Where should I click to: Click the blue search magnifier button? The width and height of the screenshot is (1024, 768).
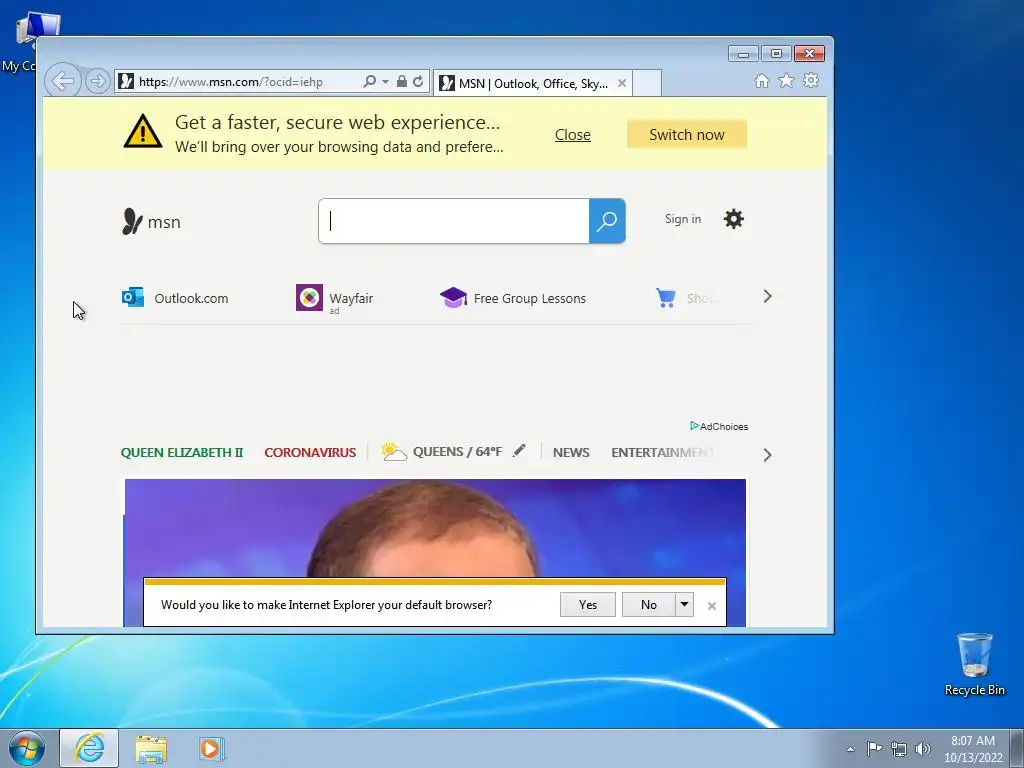tap(607, 221)
